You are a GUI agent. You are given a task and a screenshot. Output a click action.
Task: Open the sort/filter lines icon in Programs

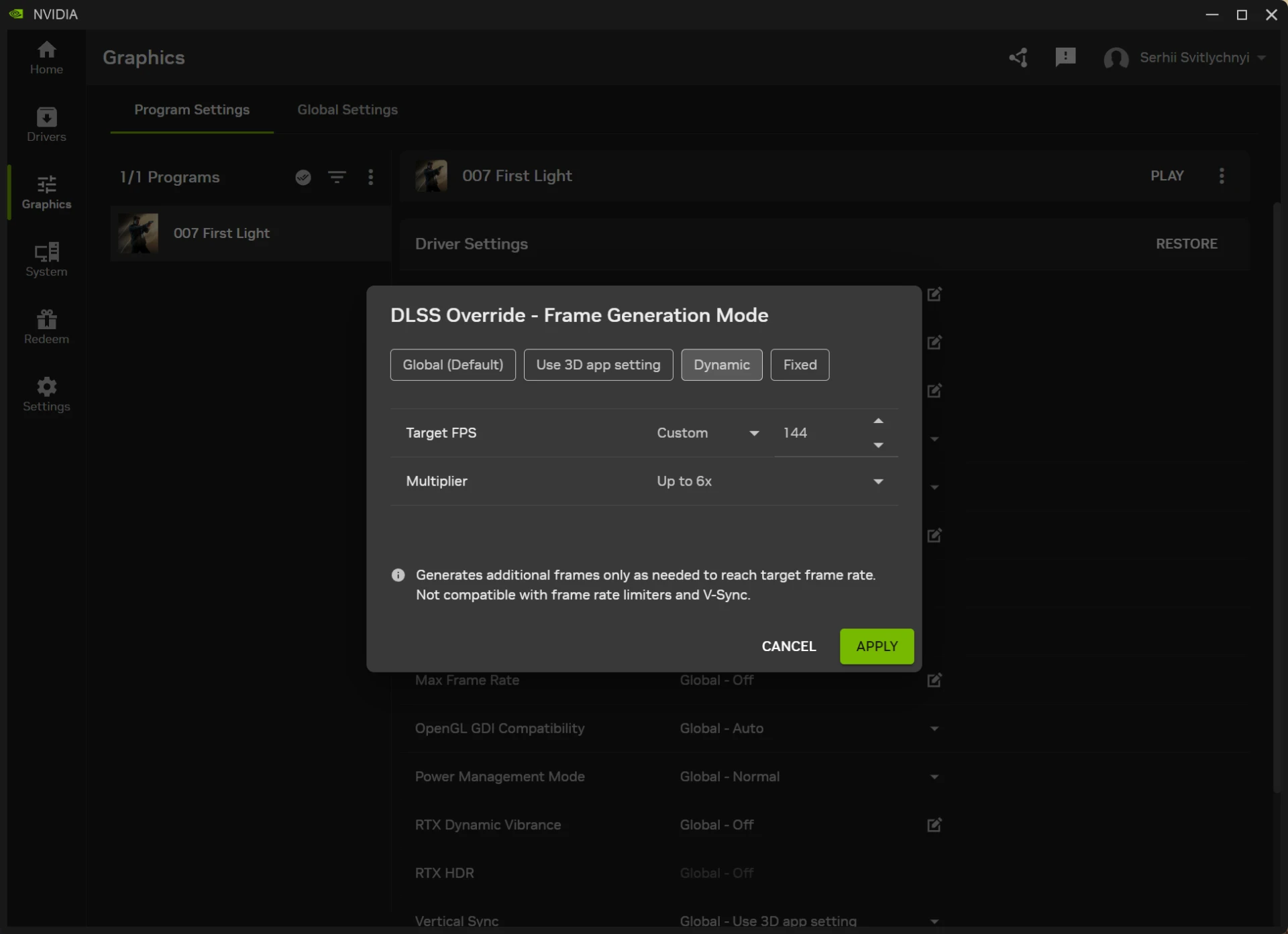point(337,177)
